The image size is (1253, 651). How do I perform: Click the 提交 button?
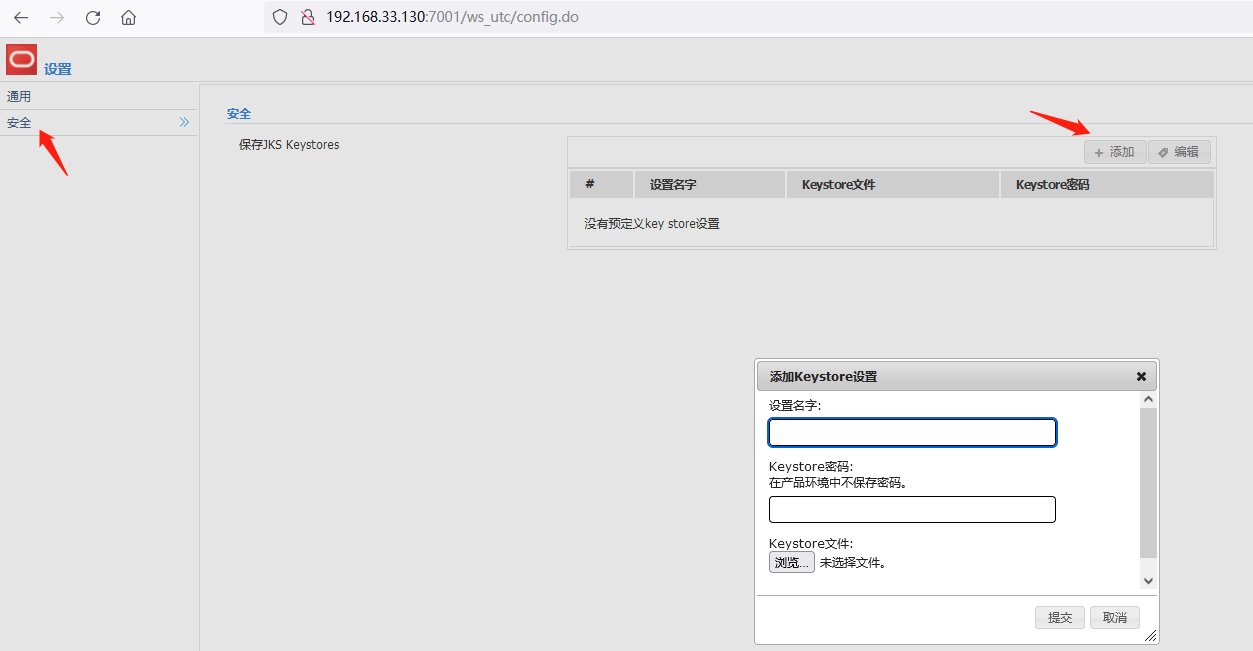coord(1060,618)
